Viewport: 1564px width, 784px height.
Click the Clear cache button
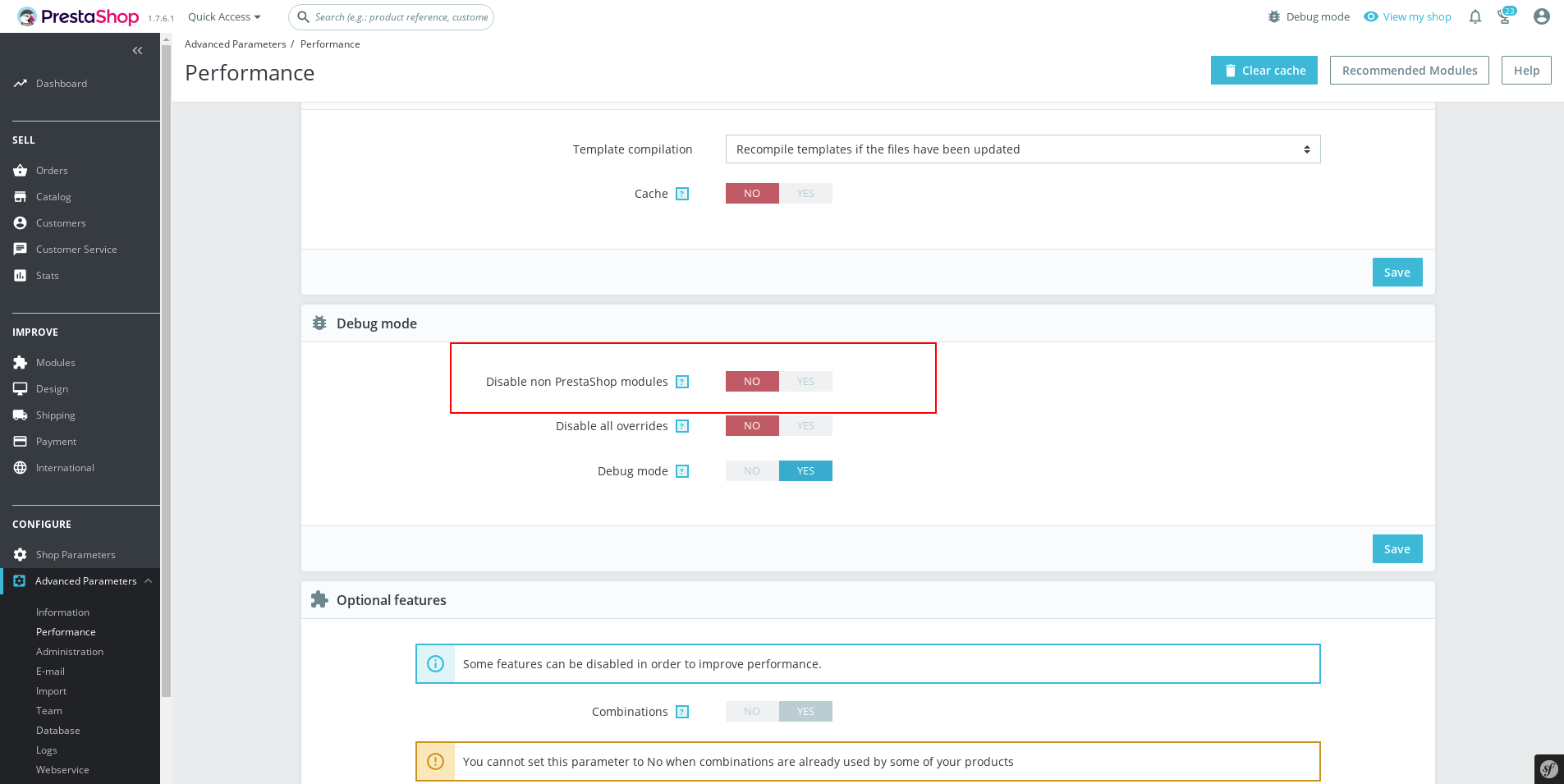tap(1264, 70)
